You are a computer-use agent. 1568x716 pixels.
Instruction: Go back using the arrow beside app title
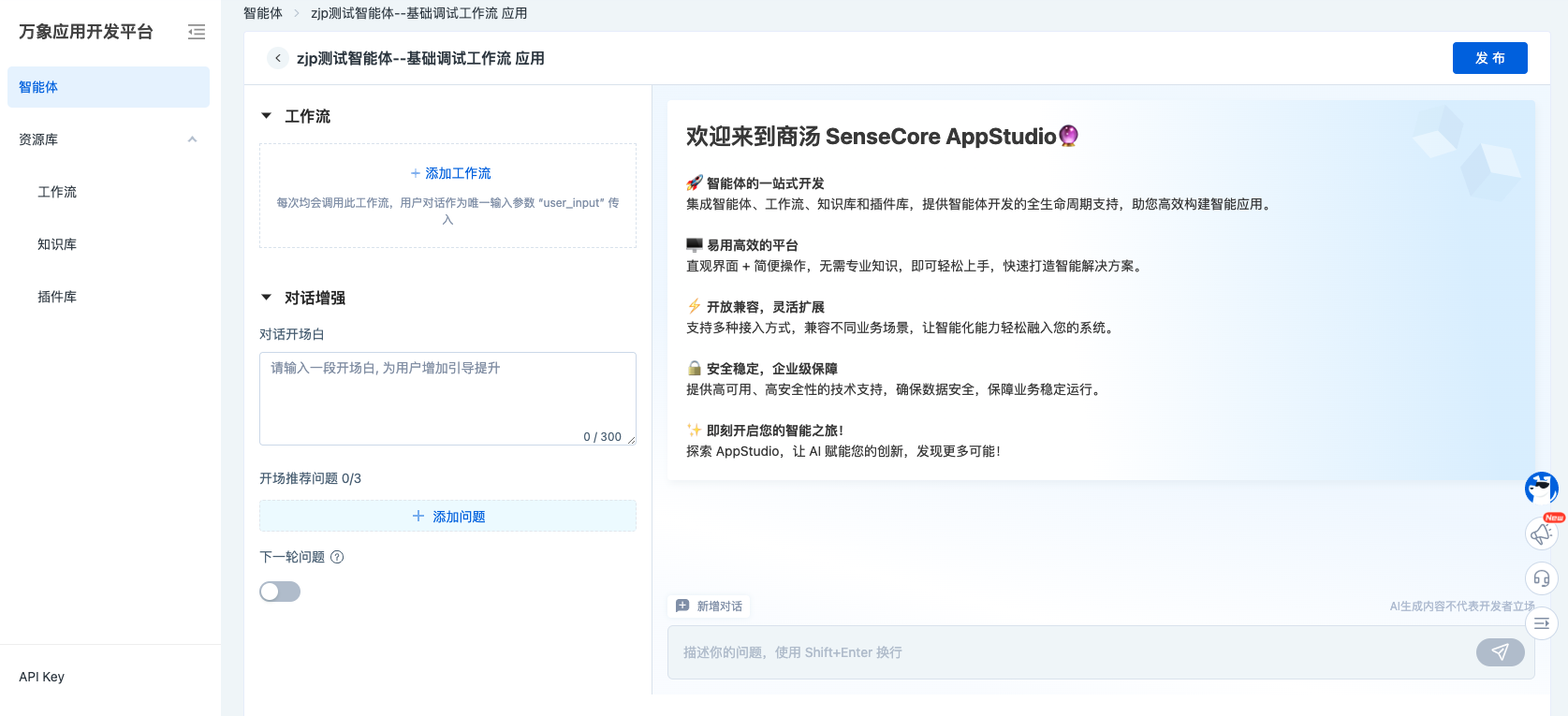coord(278,58)
